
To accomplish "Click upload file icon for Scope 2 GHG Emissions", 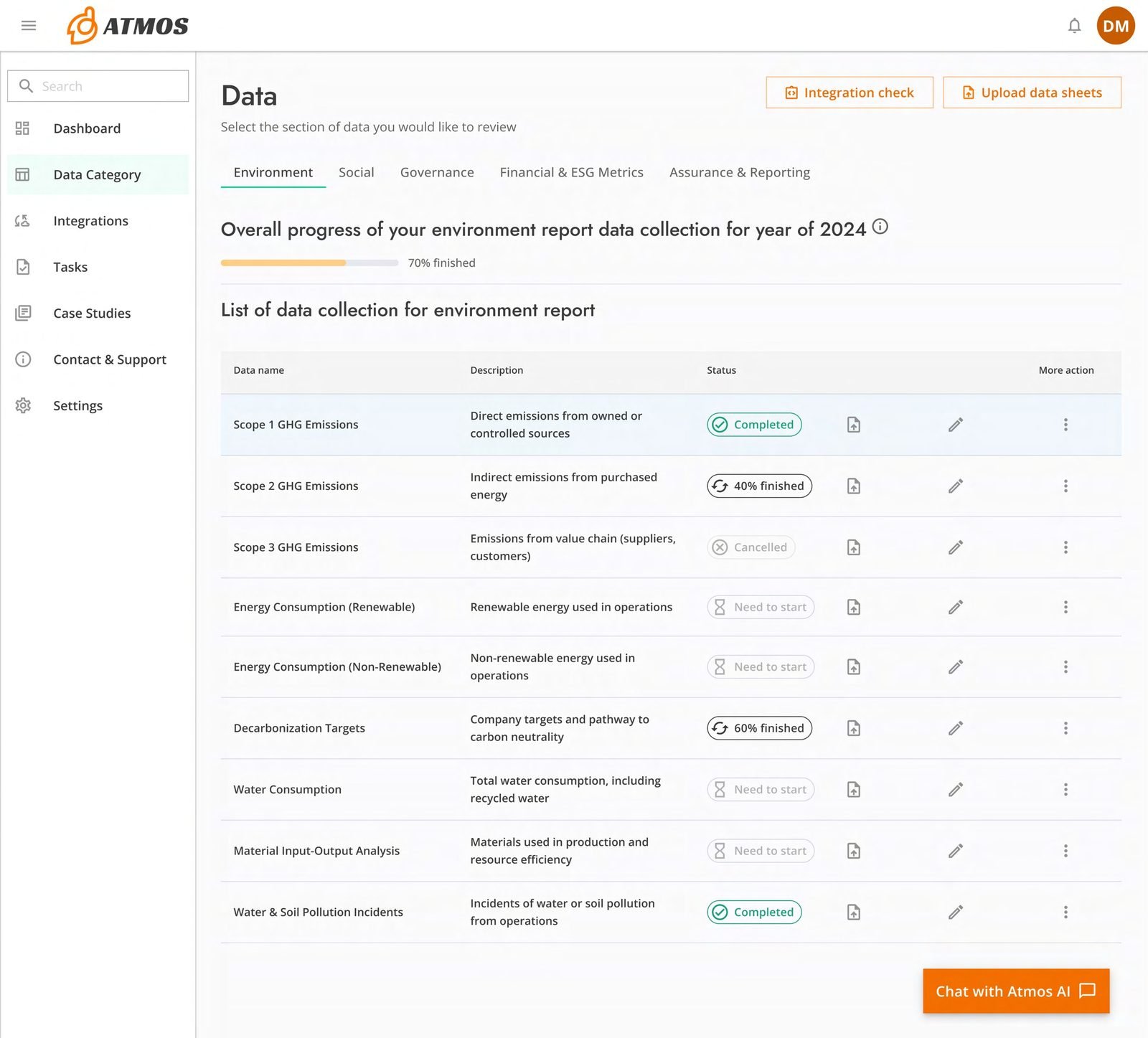I will coord(854,486).
